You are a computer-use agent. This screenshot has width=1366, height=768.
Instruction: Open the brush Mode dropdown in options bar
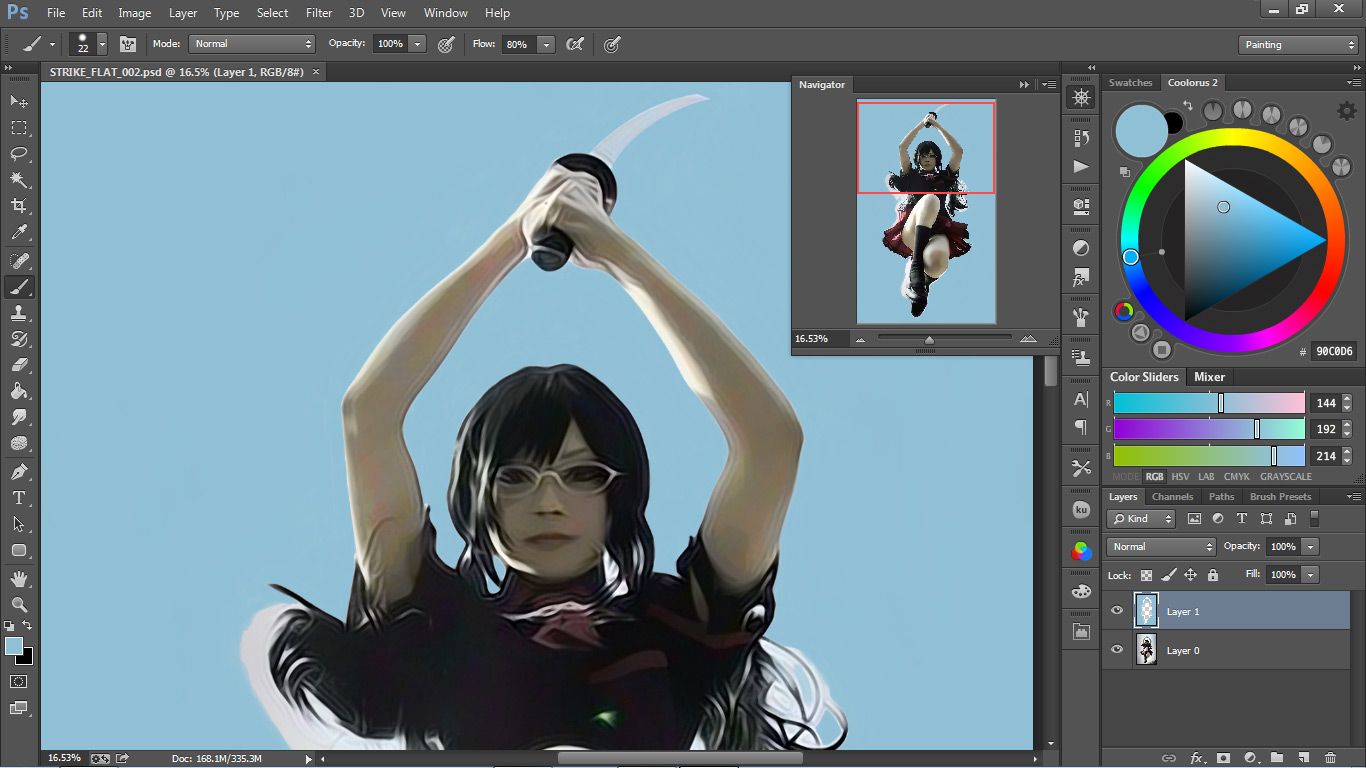click(252, 44)
